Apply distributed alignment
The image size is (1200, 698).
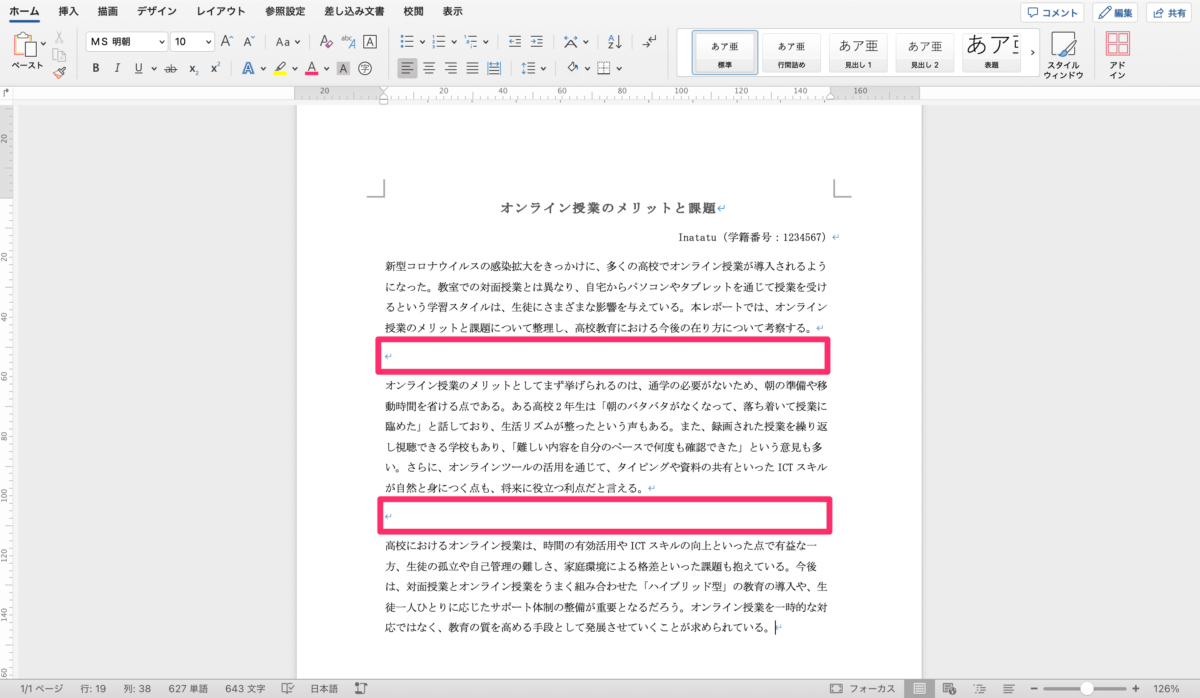(494, 68)
